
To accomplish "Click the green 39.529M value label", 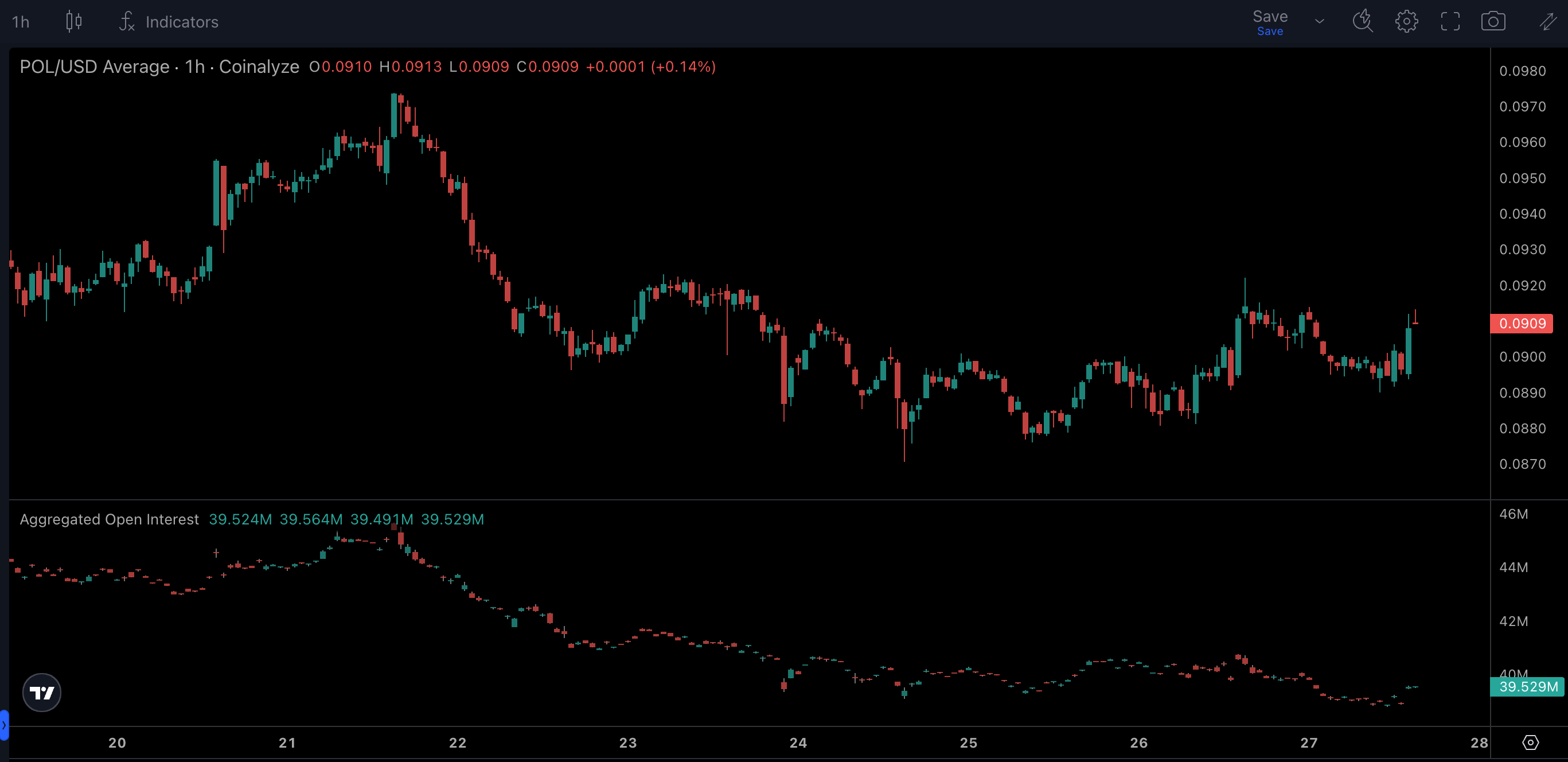I will [x=1528, y=687].
